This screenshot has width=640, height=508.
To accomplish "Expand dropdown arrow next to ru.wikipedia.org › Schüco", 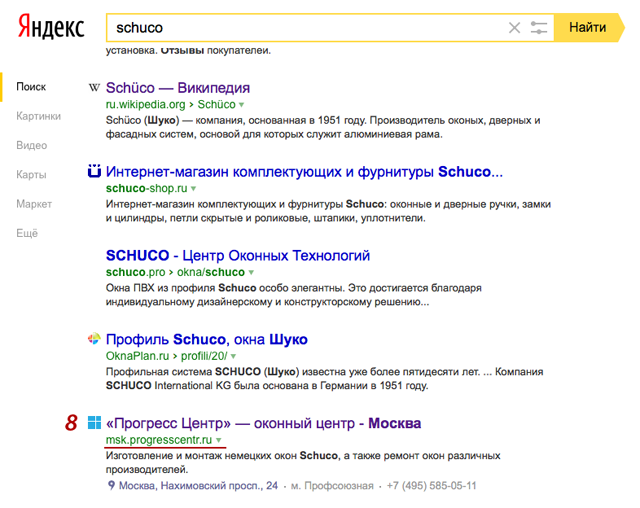I will 242,105.
